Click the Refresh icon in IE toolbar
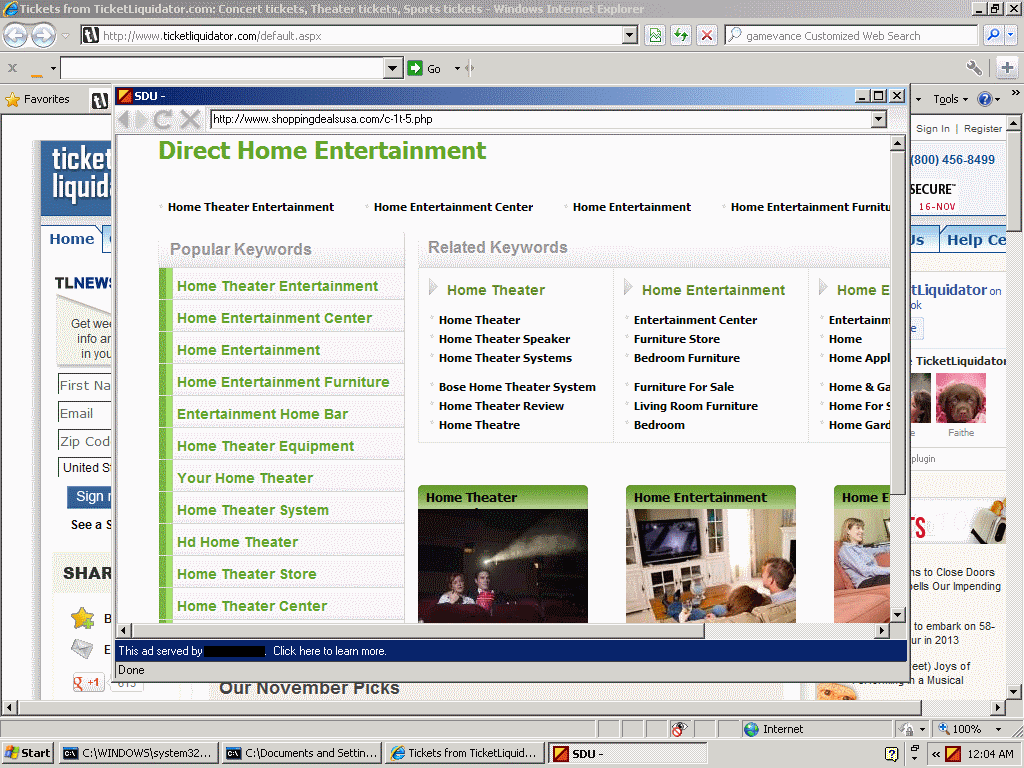Viewport: 1024px width, 768px height. [x=680, y=35]
